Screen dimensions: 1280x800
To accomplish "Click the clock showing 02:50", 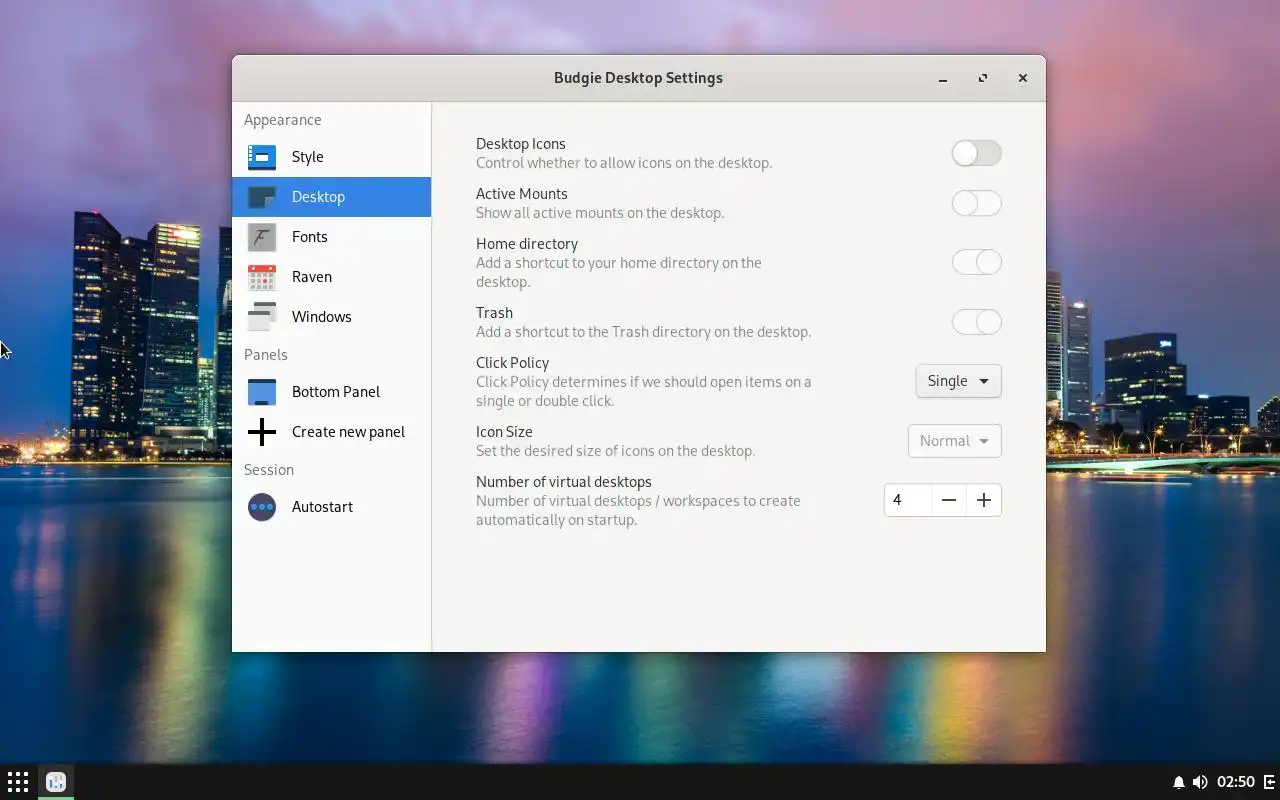I will point(1236,782).
